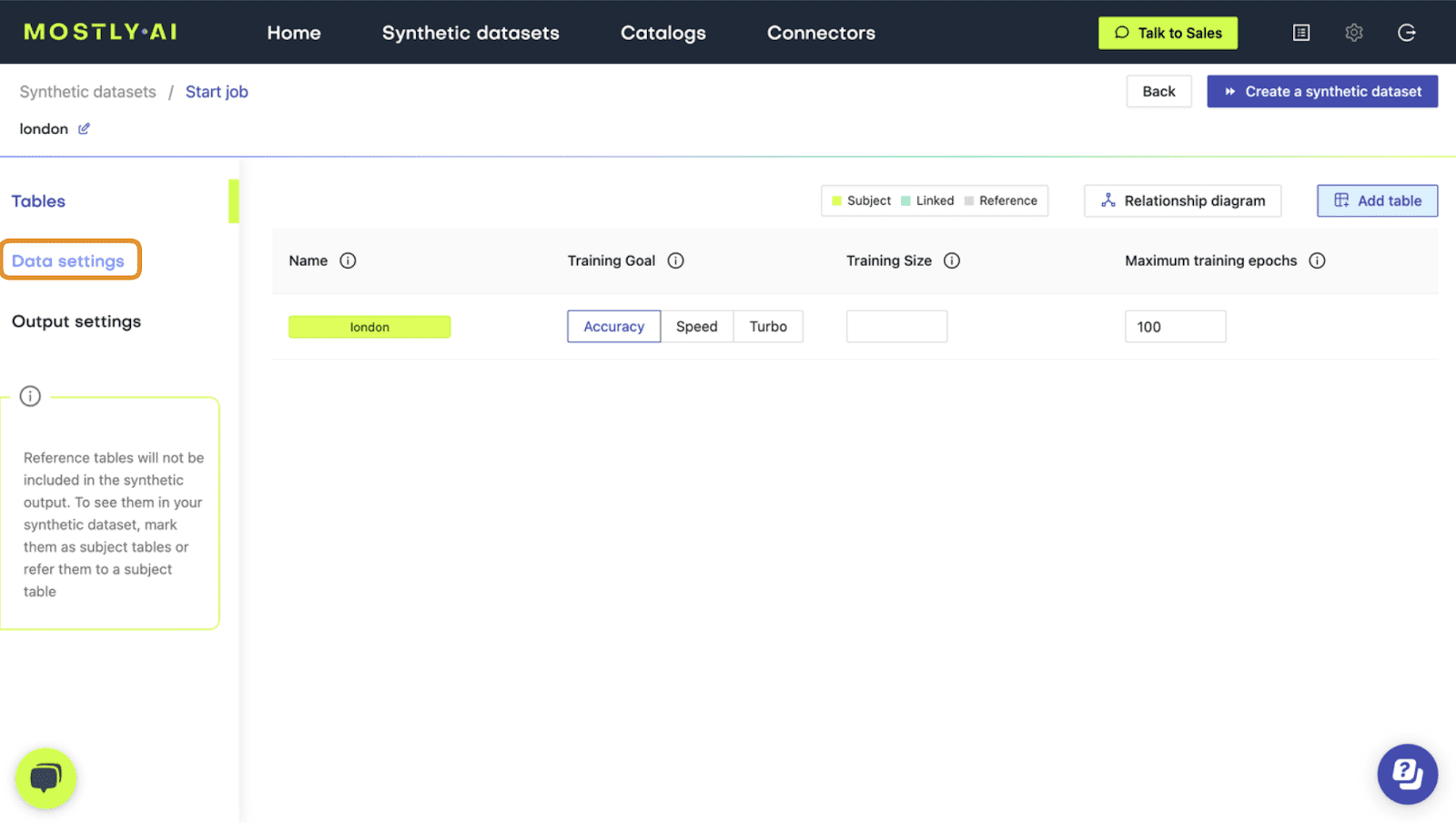
Task: Click the Add table button
Action: 1378,200
